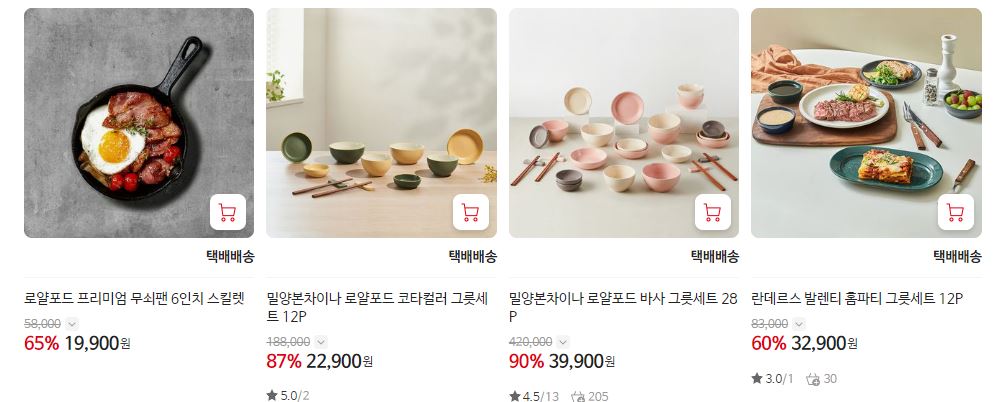Add Cota Color 12P dish set to cart
This screenshot has width=999, height=402.
pyautogui.click(x=470, y=212)
